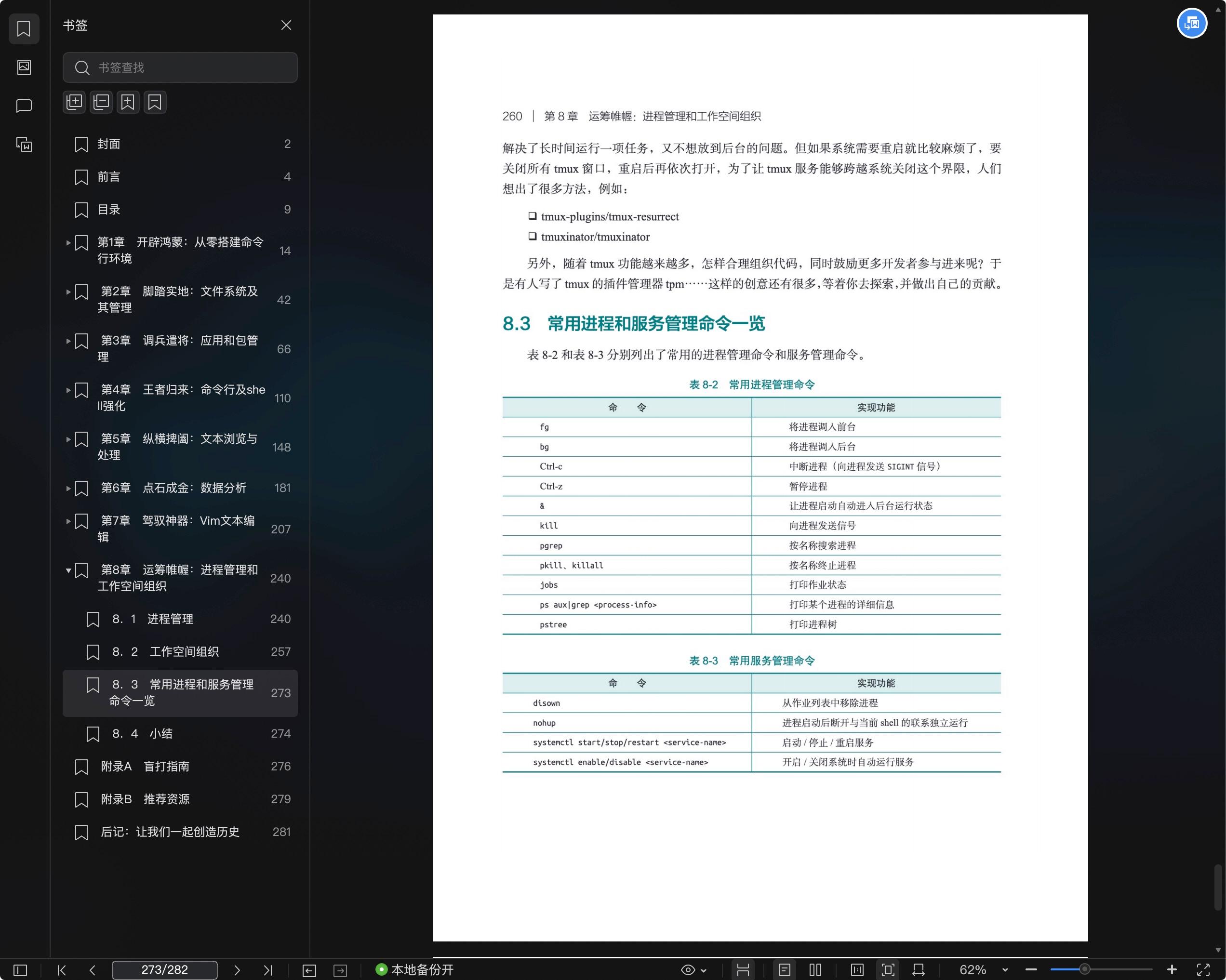The height and width of the screenshot is (980, 1226).
Task: Expand the 第5章 纵横捭阖 bookmark
Action: (68, 439)
